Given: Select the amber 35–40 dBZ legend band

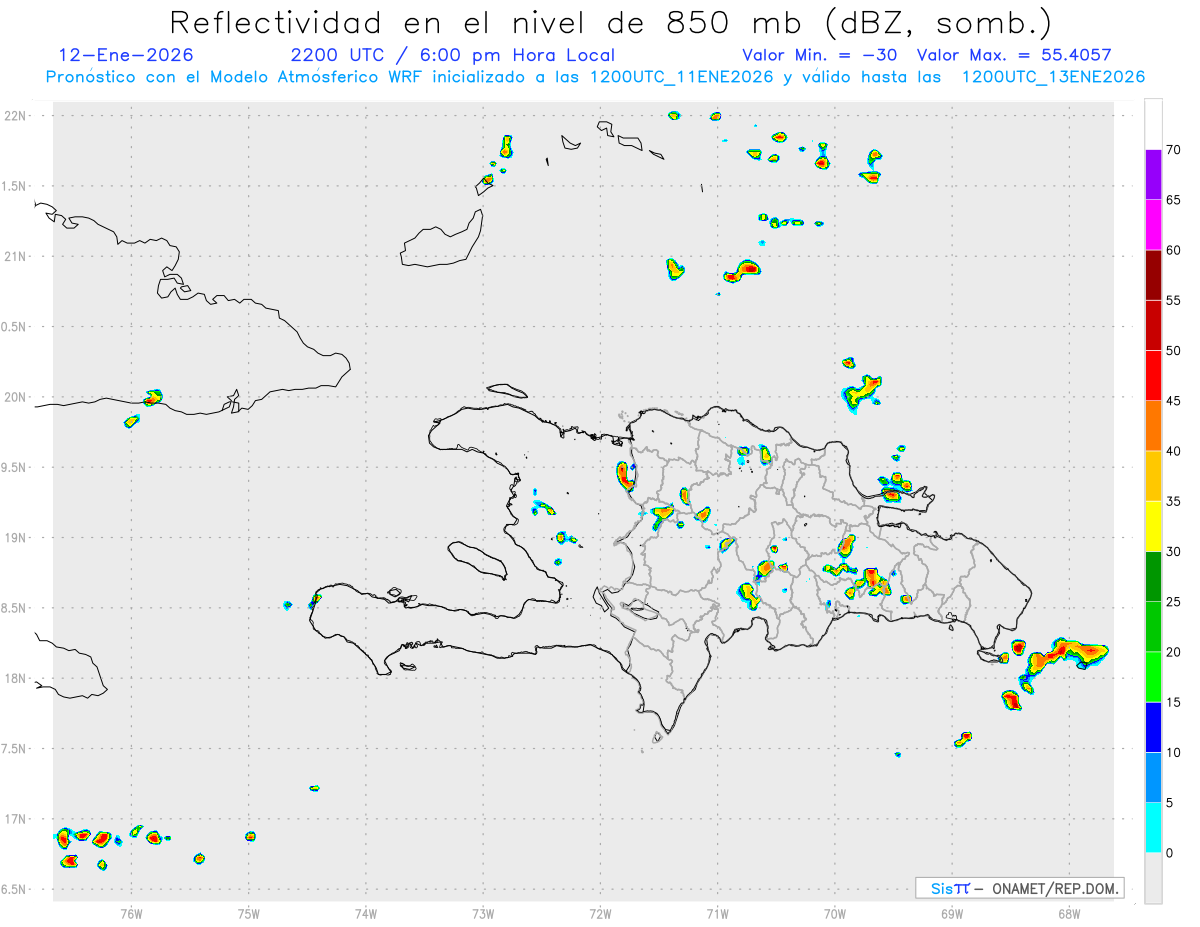Looking at the screenshot, I should (1153, 476).
